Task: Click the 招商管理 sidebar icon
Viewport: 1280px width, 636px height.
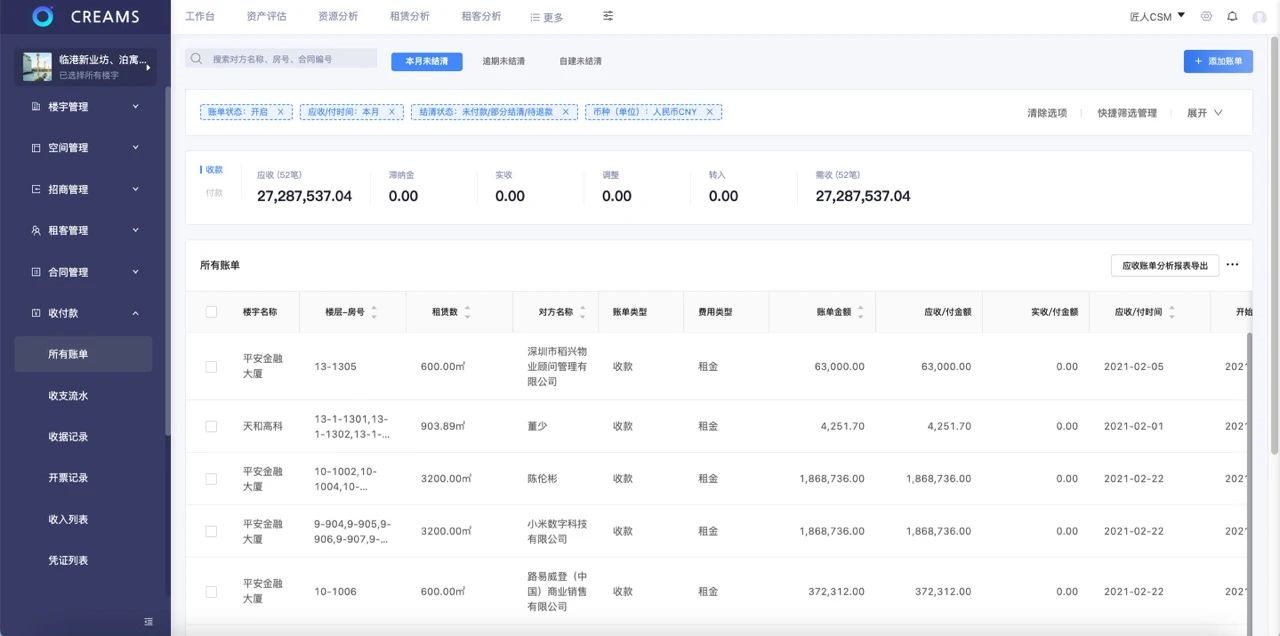Action: coord(36,189)
